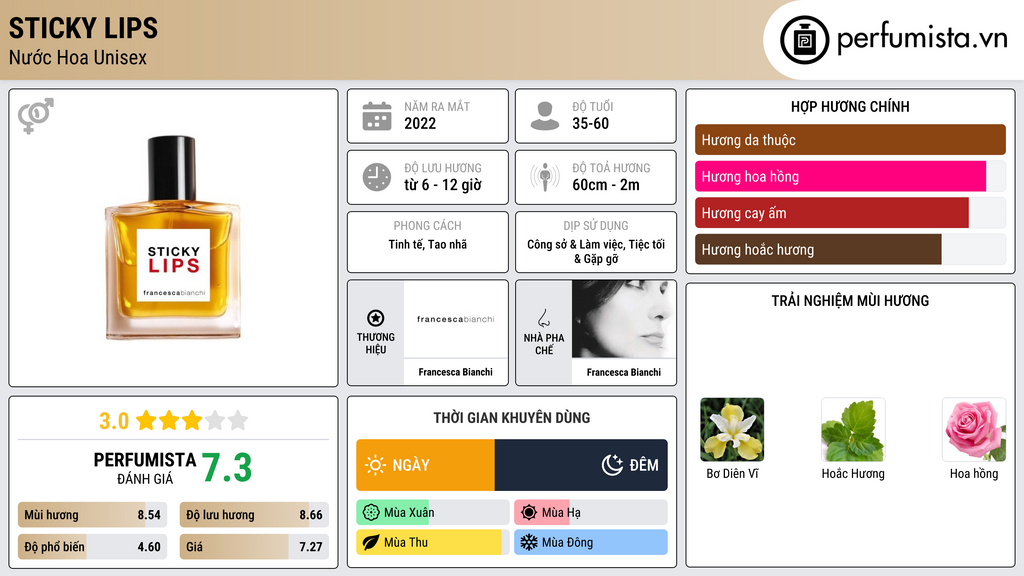
Task: Click the TRẢI NGHIỆM MÙI HƯƠNG heading
Action: pyautogui.click(x=850, y=301)
